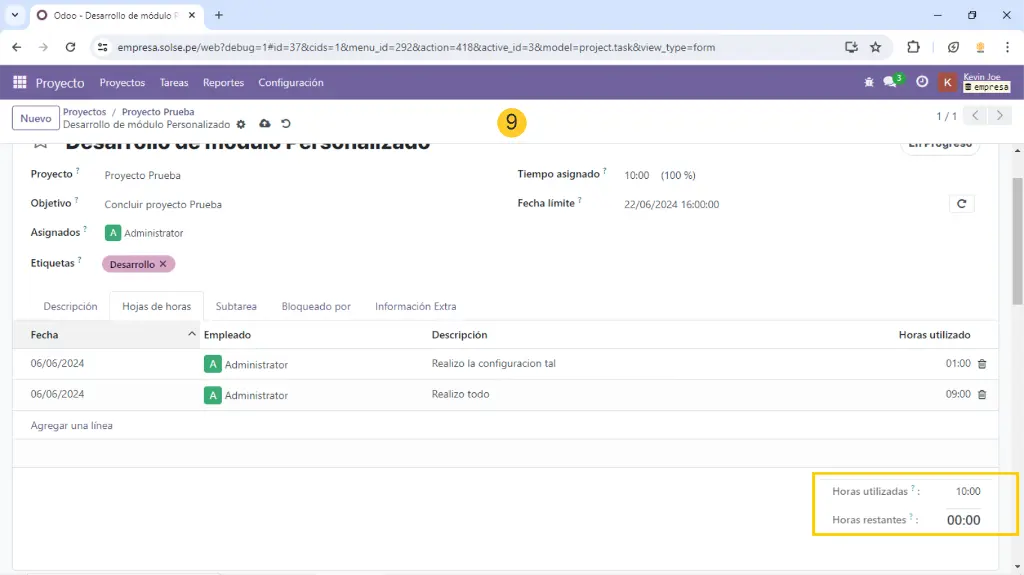Open the Configuración menu
This screenshot has width=1024, height=575.
point(290,83)
